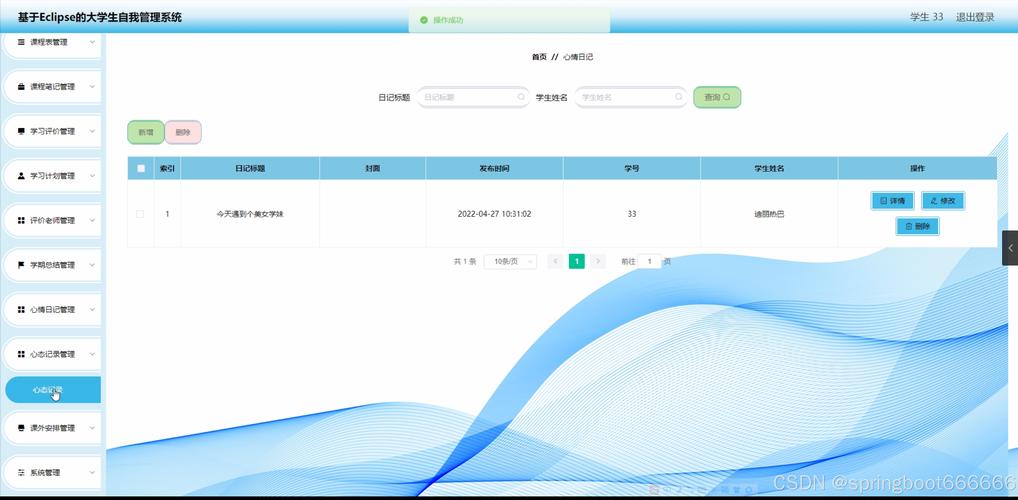Viewport: 1018px width, 500px height.
Task: Click timestamp 2022-04-27 10:31:02
Action: (x=494, y=214)
